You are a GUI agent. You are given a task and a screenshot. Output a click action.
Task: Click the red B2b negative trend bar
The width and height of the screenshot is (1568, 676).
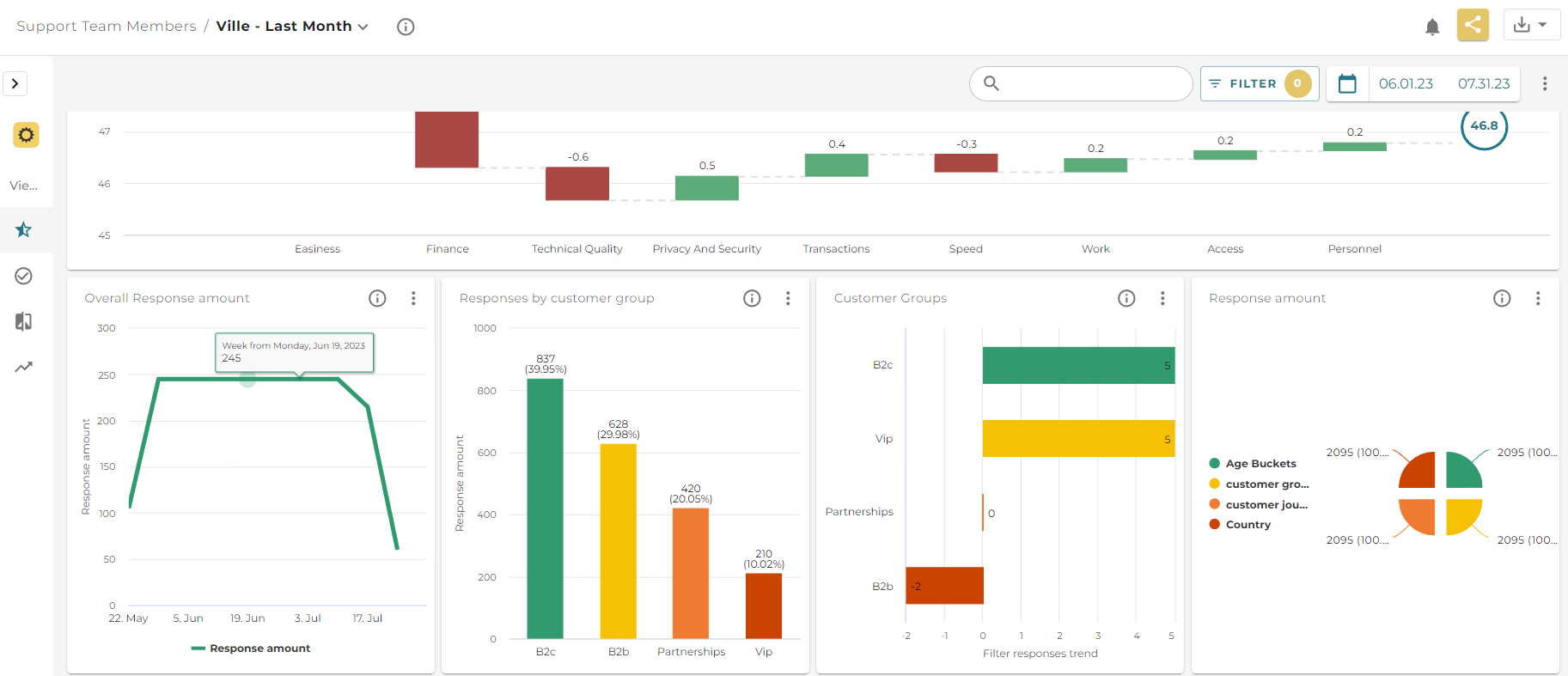[x=944, y=586]
